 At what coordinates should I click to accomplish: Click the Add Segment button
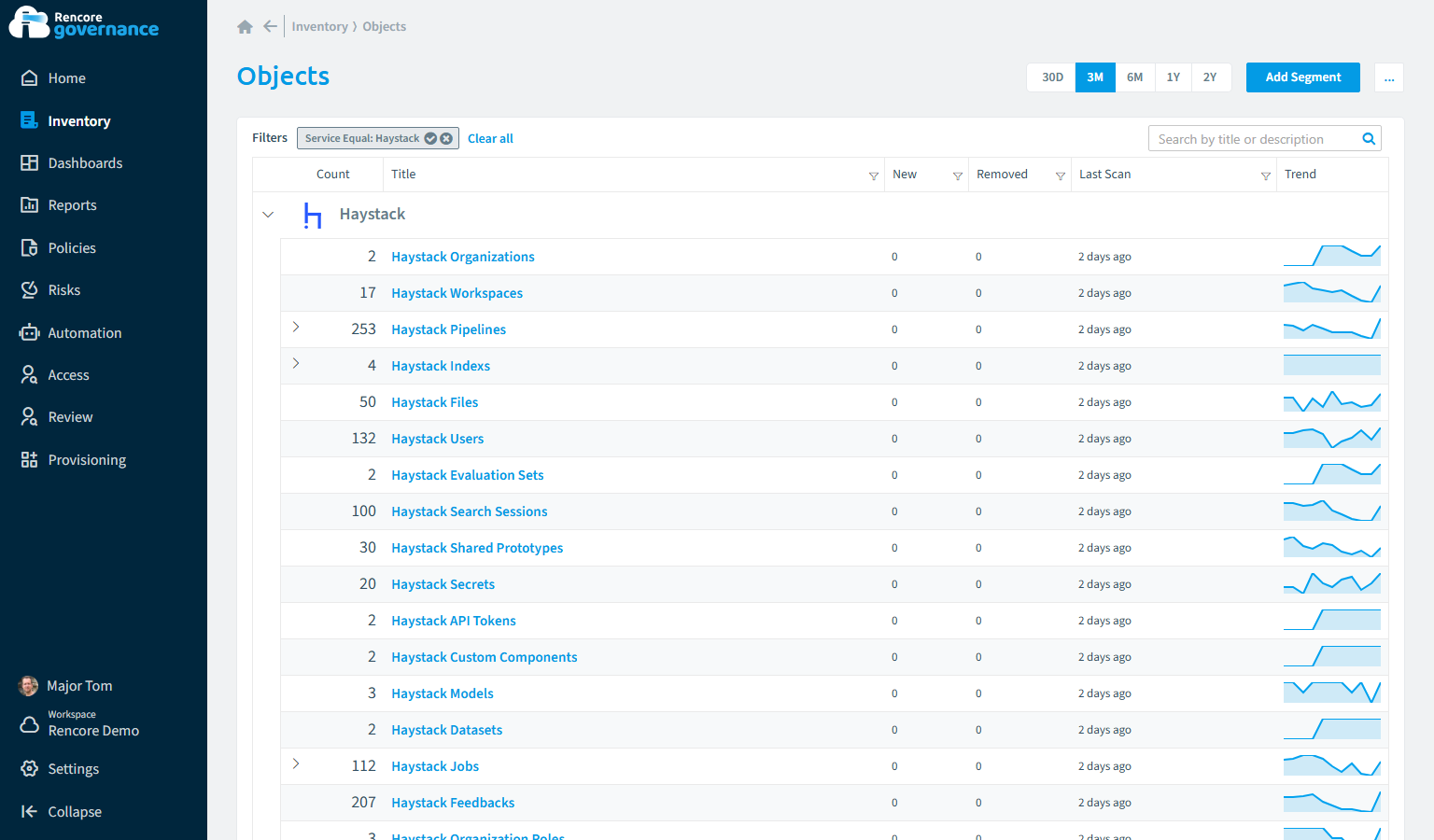(x=1303, y=77)
